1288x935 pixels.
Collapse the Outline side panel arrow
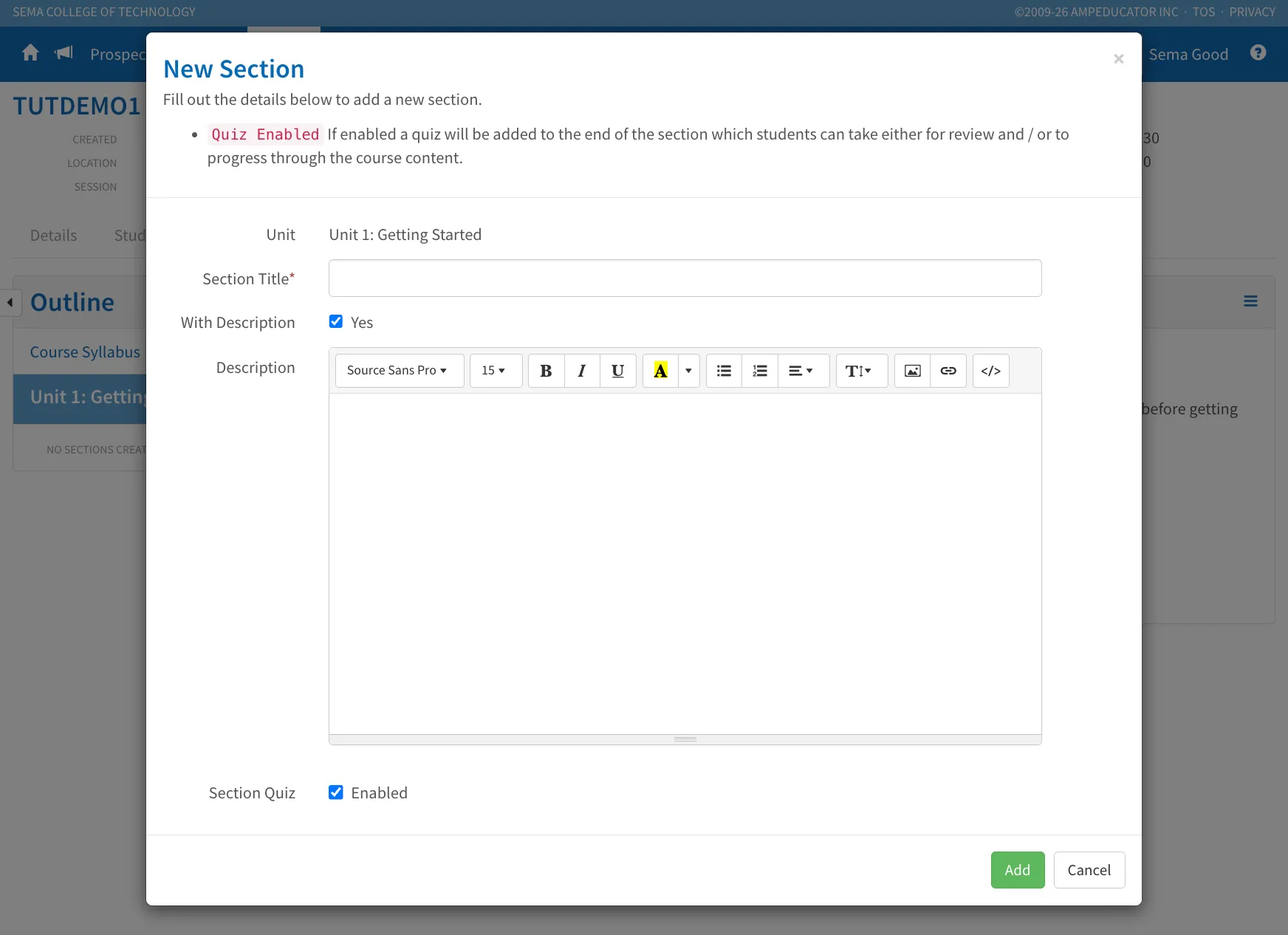tap(10, 302)
